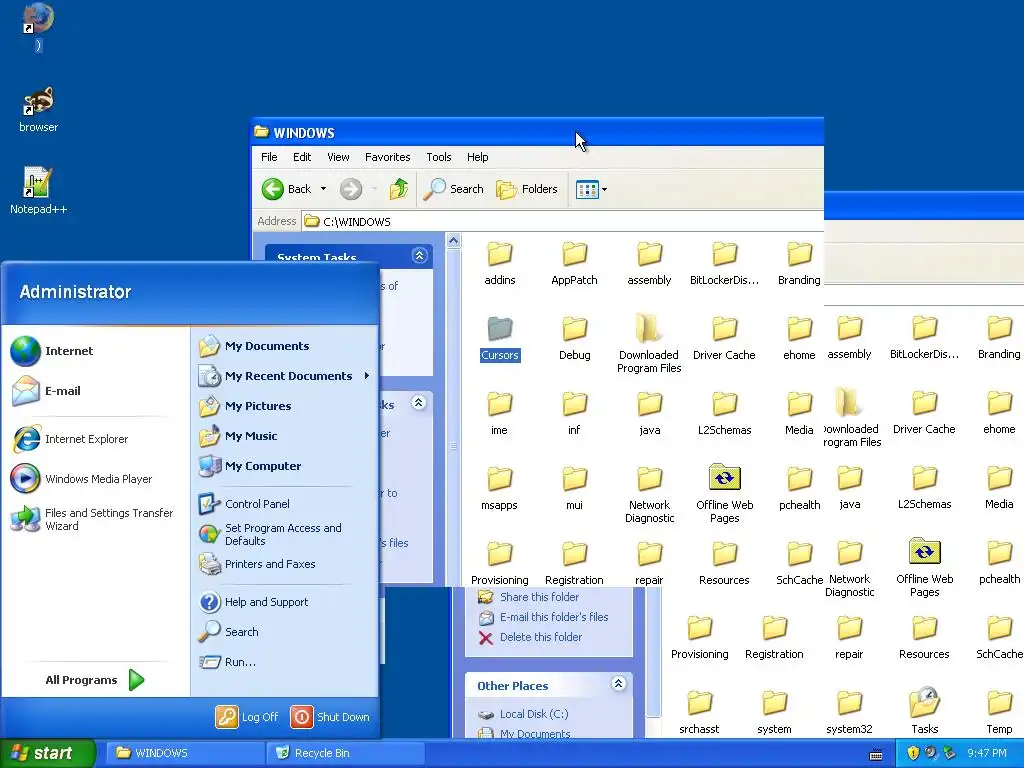Open the Views dropdown in toolbar
The height and width of the screenshot is (768, 1024).
coord(591,189)
